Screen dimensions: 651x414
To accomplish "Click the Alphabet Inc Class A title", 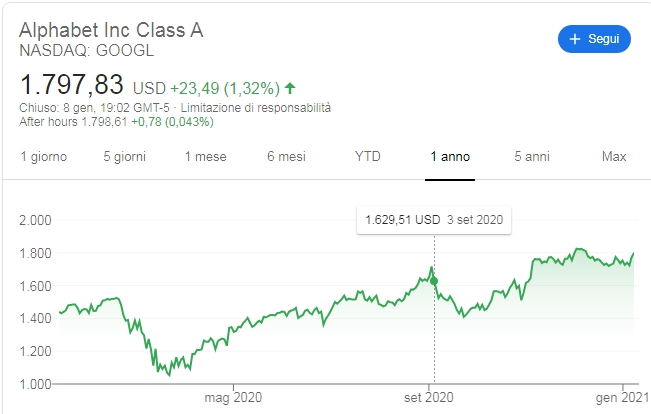I will [111, 30].
